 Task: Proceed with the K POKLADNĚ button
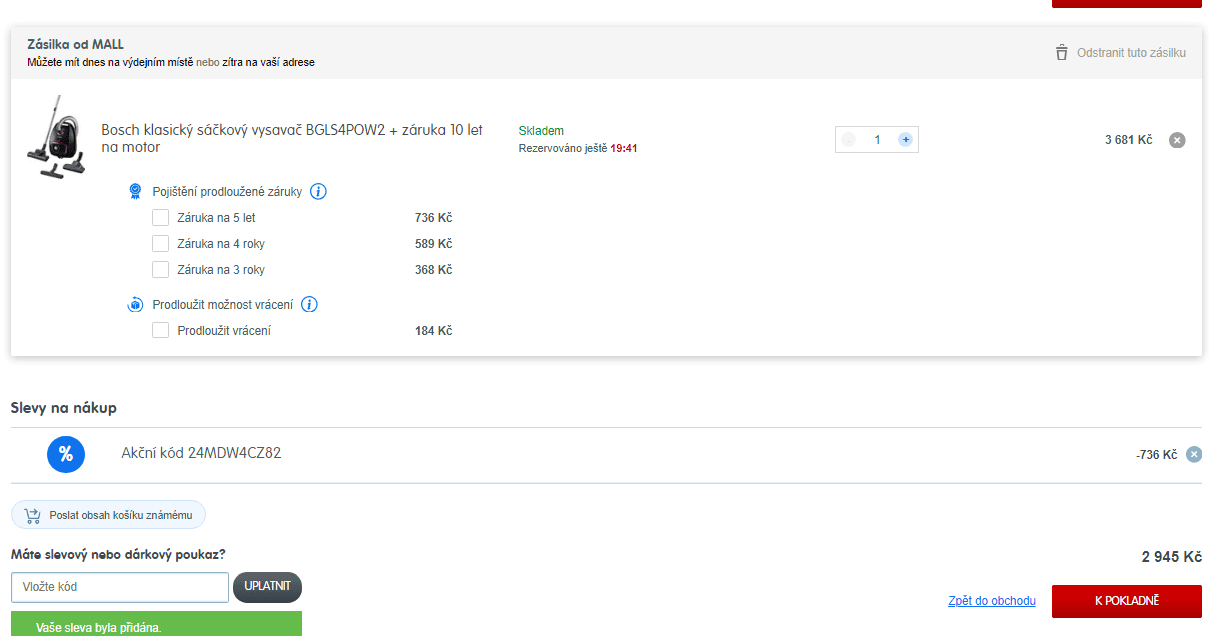point(1126,601)
